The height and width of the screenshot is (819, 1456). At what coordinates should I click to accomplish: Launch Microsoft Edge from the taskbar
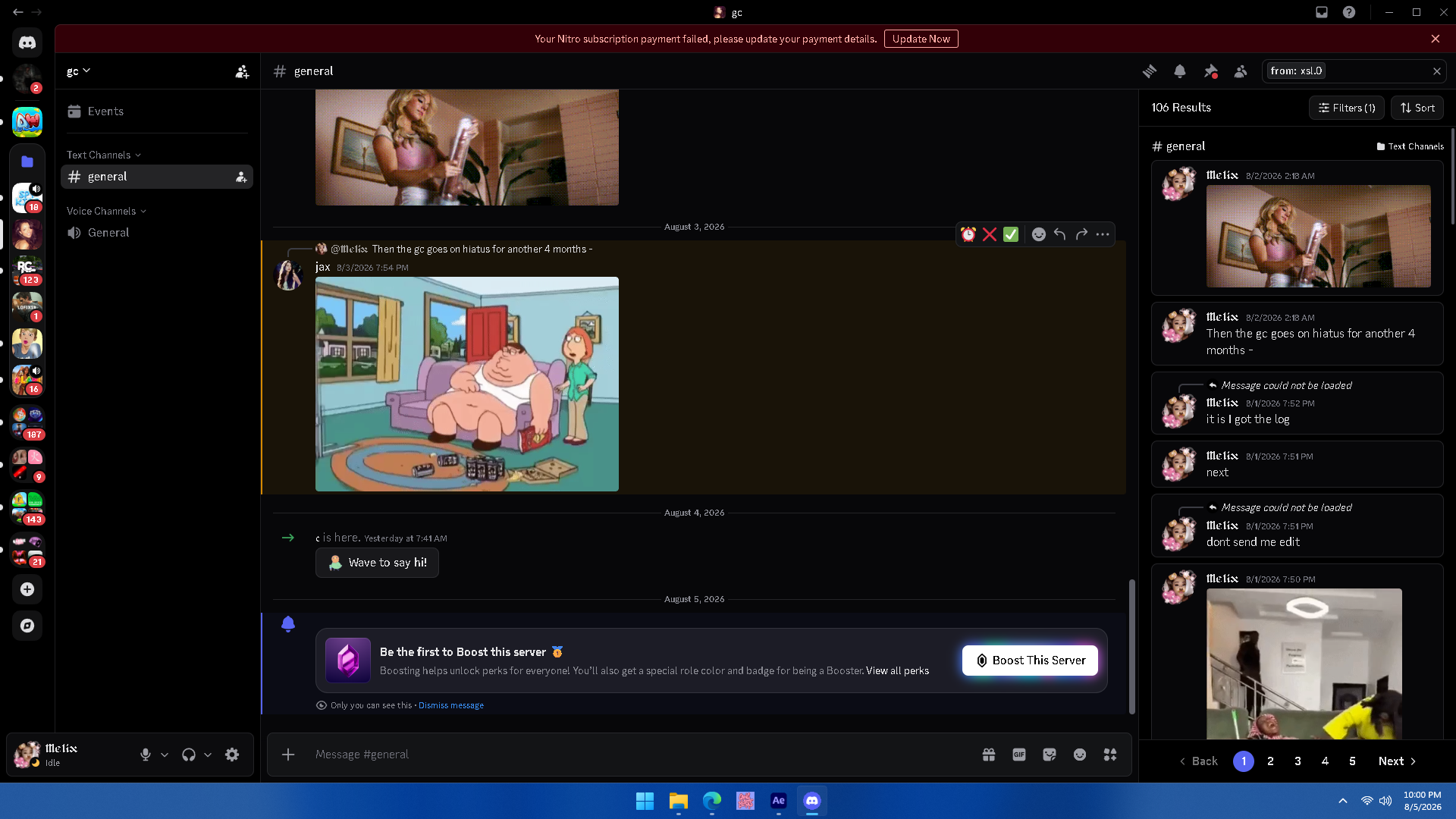[x=711, y=801]
